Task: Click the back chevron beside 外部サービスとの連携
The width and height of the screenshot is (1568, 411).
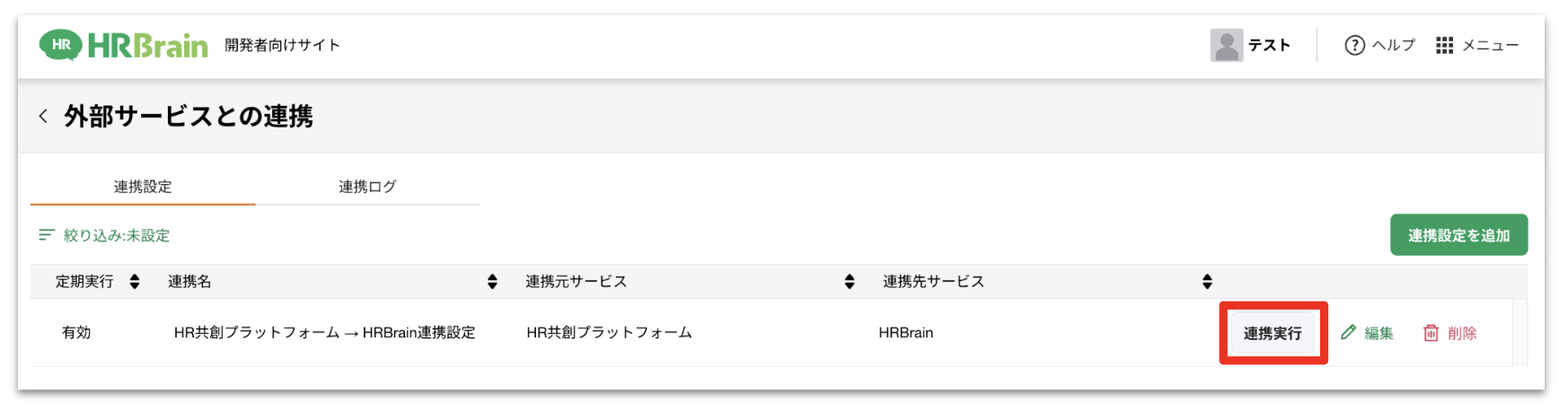Action: click(x=43, y=117)
